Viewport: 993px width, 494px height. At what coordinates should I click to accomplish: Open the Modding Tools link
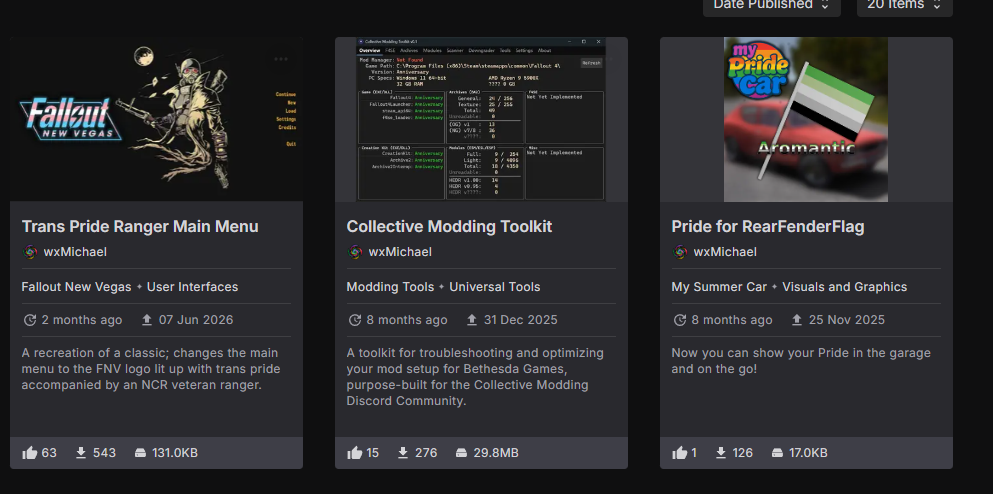390,287
